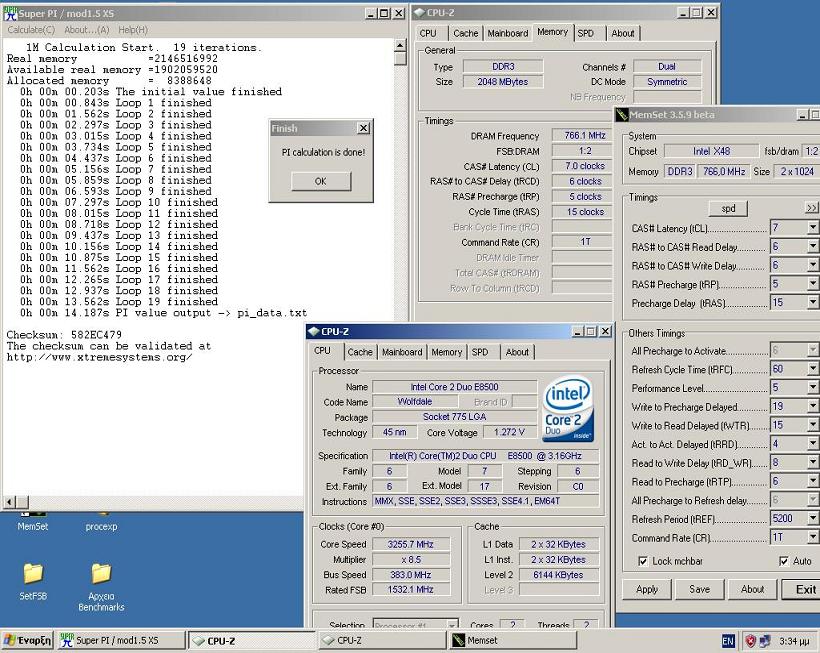The width and height of the screenshot is (820, 653).
Task: Open the Write to Precharge Delayed dropdown
Action: click(x=813, y=406)
